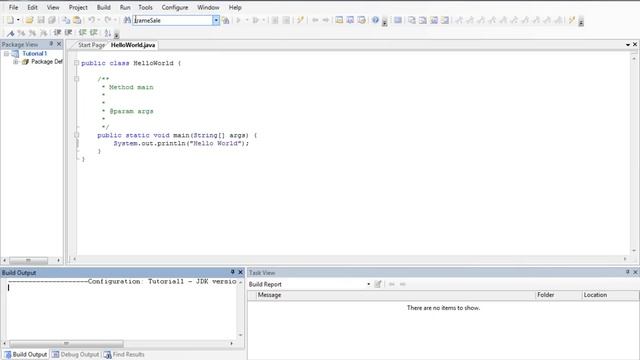Screen dimensions: 640x360
Task: Click the Save file toolbar icon
Action: point(40,20)
